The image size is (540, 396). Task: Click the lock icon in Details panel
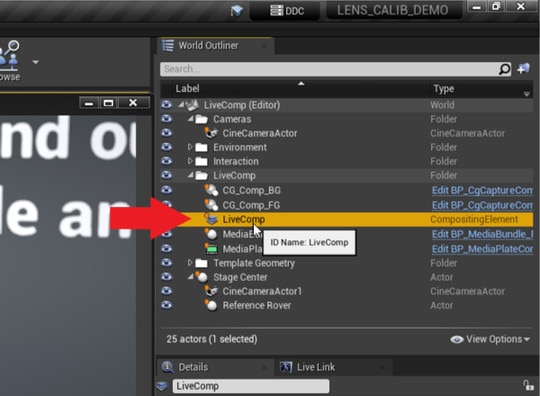(x=528, y=385)
